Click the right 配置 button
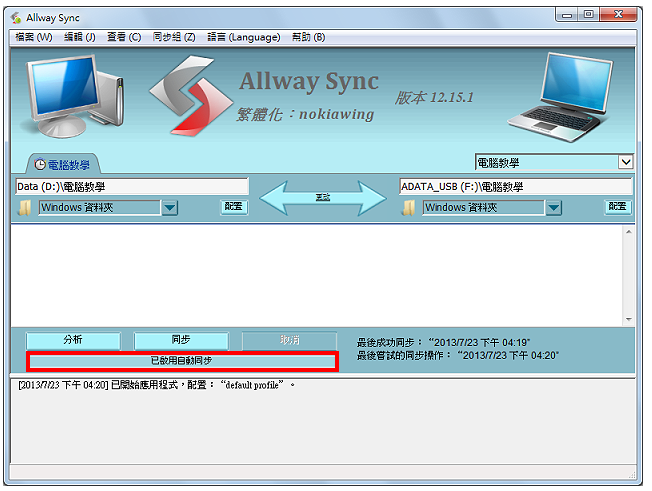Screen dimensions: 652x491 pos(617,207)
